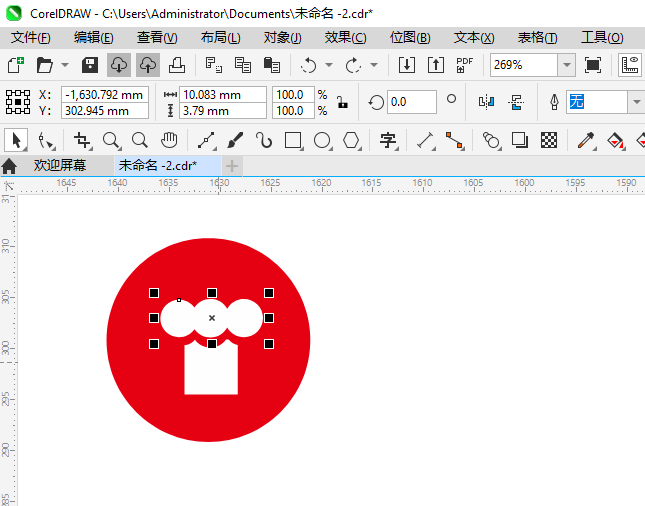
Task: Click the Redo arrow icon
Action: [x=353, y=65]
